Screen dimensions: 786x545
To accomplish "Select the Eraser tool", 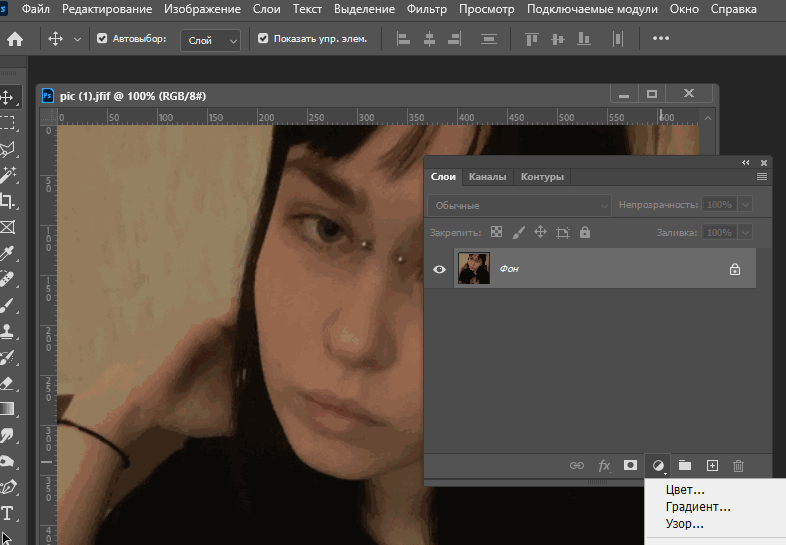I will pyautogui.click(x=7, y=384).
